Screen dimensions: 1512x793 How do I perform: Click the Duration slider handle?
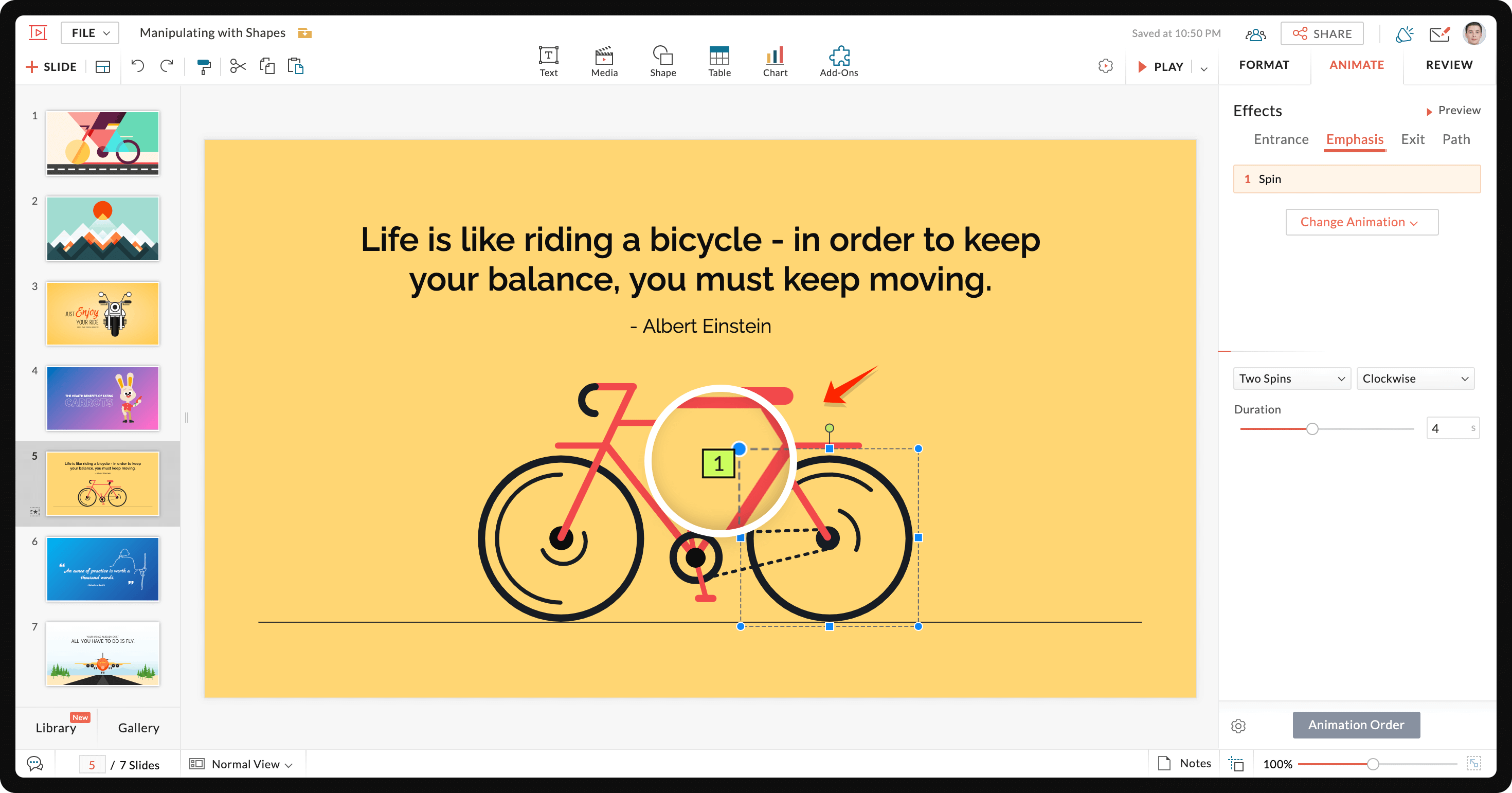(x=1312, y=428)
